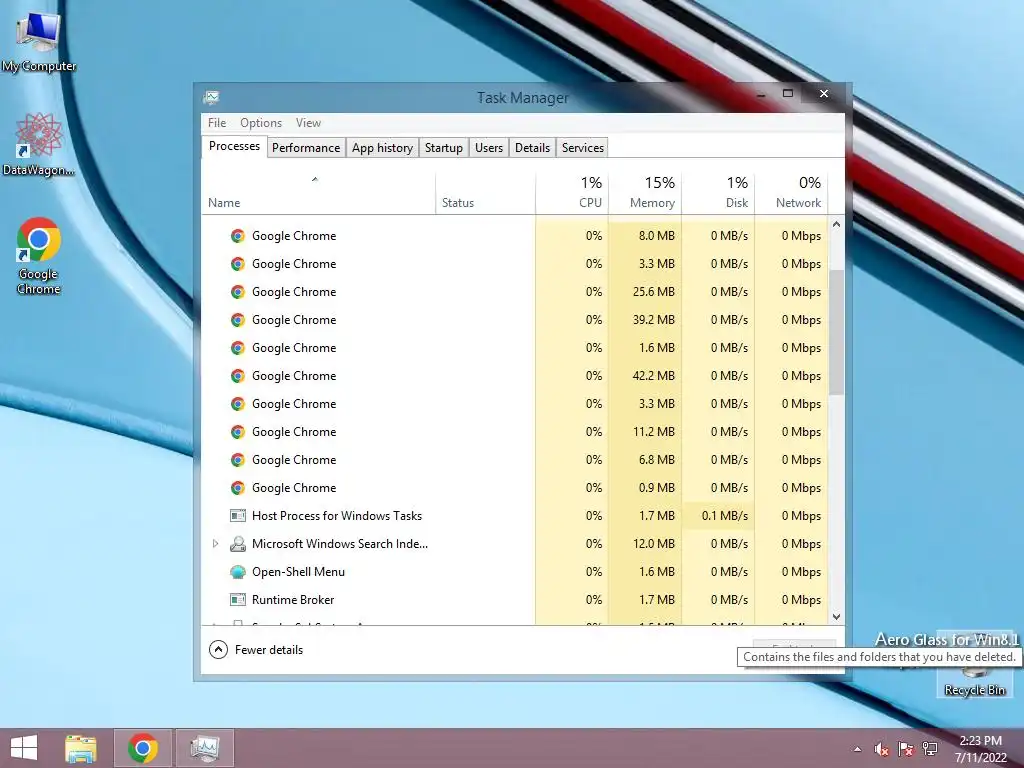Sort by the Status column header
This screenshot has height=768, width=1024.
[x=485, y=193]
